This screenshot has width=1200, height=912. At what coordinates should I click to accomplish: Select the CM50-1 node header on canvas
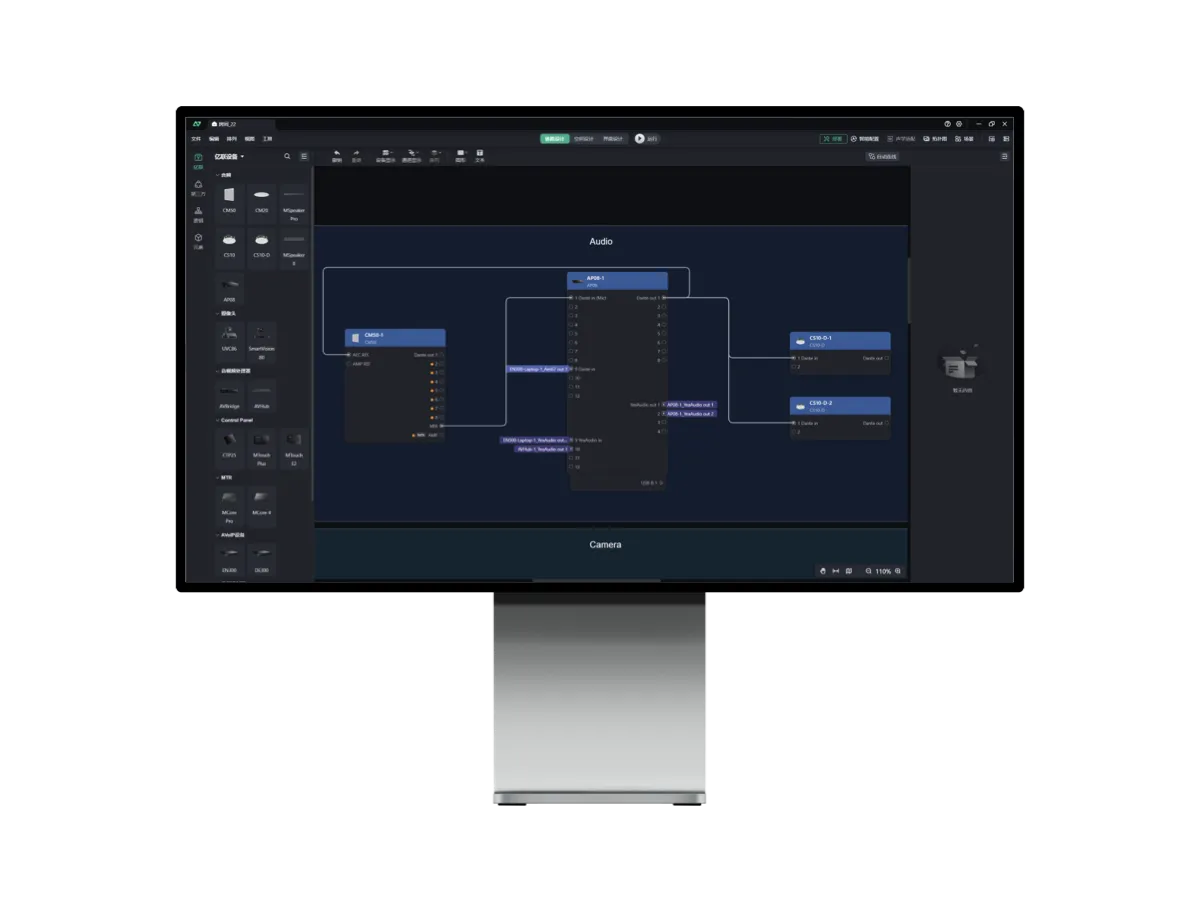pos(395,338)
